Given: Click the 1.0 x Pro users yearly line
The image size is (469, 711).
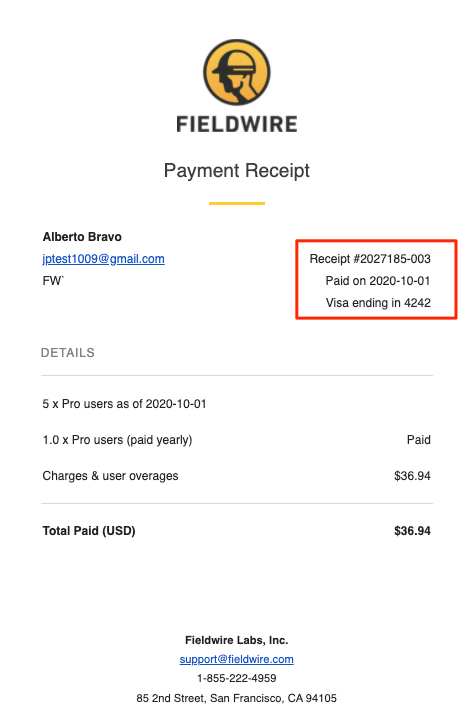Looking at the screenshot, I should tap(117, 440).
